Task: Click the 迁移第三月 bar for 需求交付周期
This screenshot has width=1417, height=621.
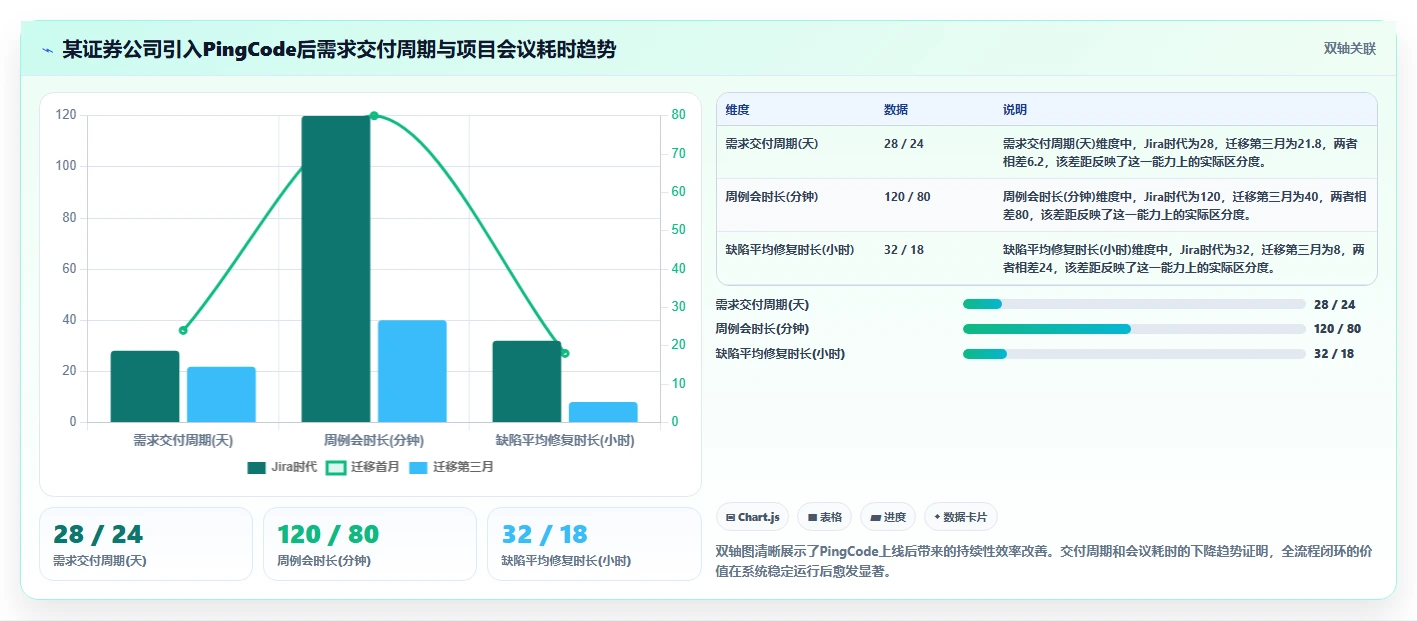Action: (221, 394)
